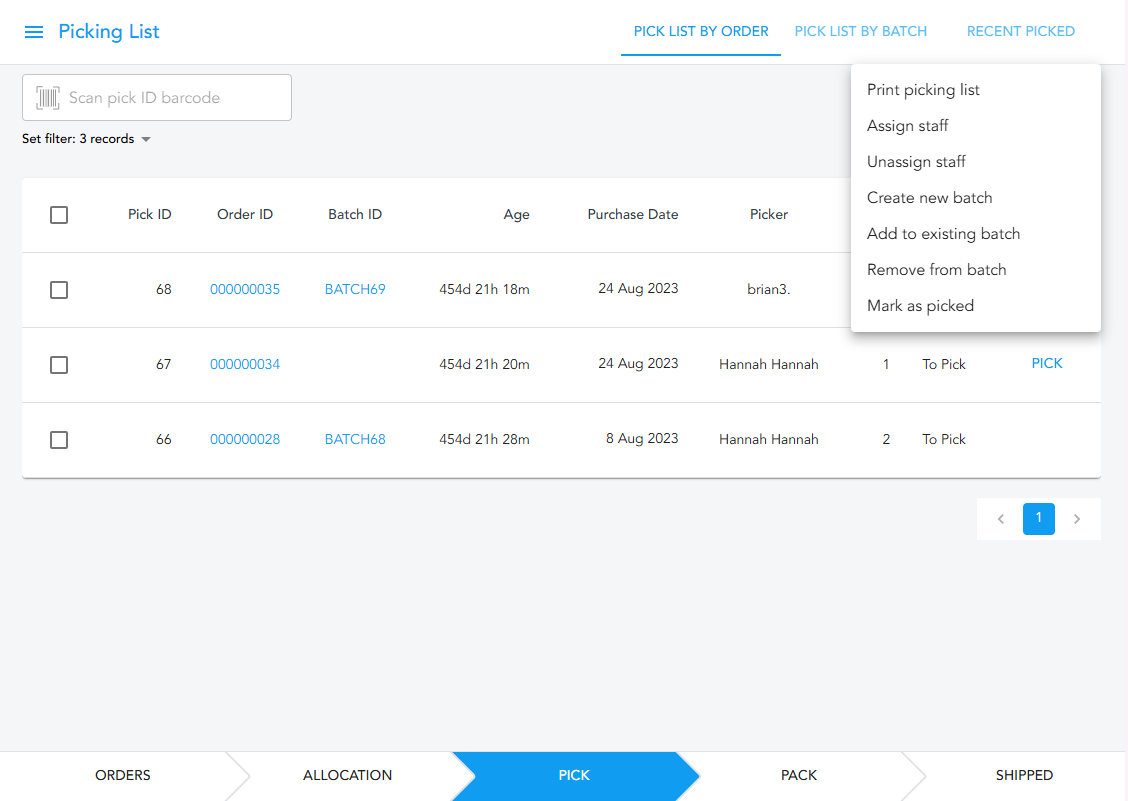The image size is (1128, 801).
Task: Click PICK action for order 000000034
Action: [x=1046, y=364]
